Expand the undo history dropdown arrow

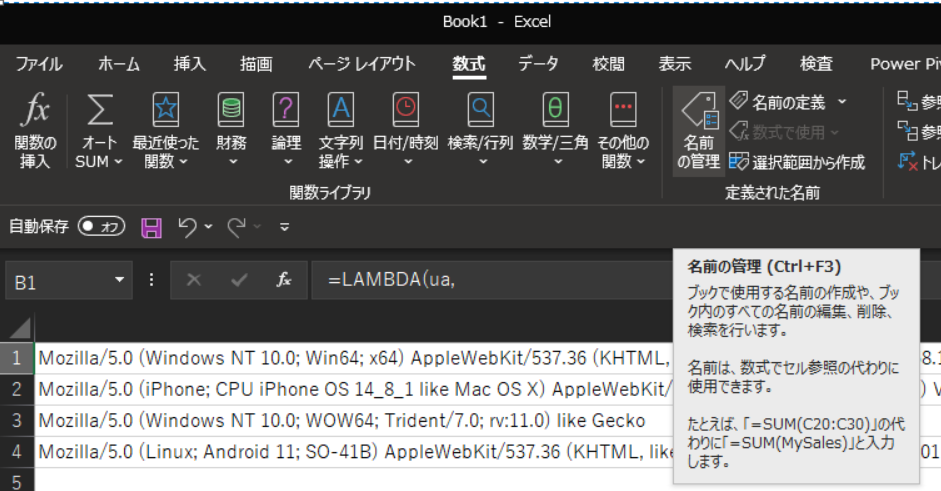pos(208,227)
